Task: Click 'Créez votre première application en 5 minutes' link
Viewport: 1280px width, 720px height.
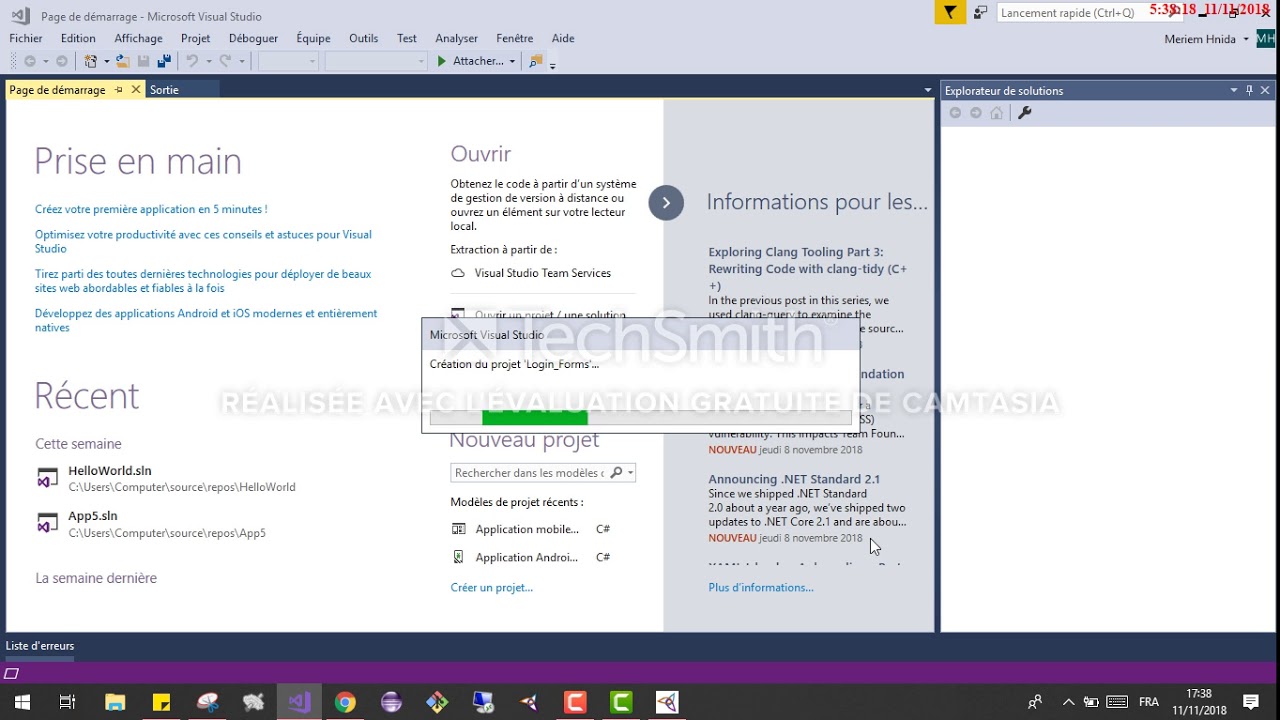Action: point(151,209)
